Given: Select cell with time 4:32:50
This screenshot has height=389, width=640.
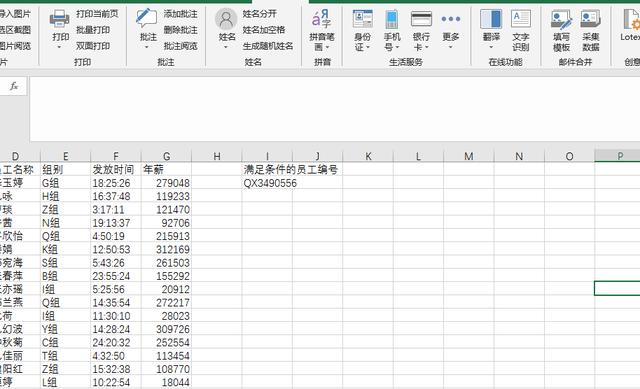Looking at the screenshot, I should click(x=116, y=356).
